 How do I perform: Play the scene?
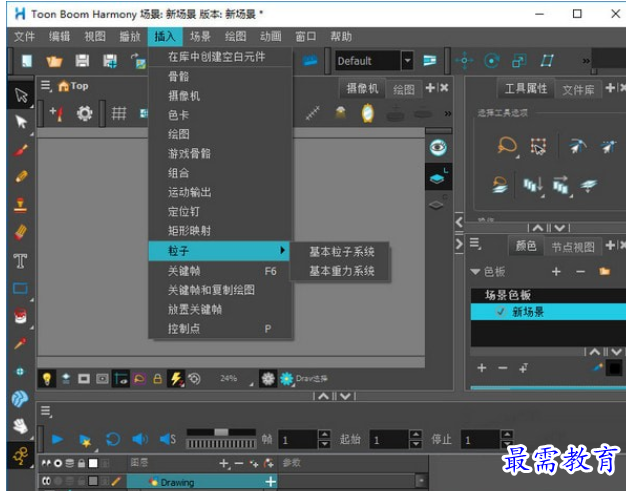click(x=57, y=440)
